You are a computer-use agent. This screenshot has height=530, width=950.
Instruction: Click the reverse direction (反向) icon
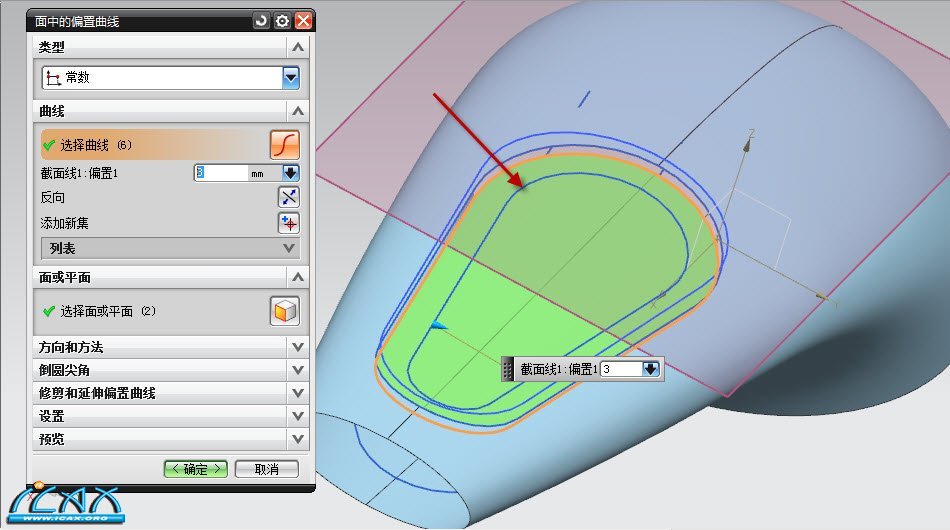point(288,197)
